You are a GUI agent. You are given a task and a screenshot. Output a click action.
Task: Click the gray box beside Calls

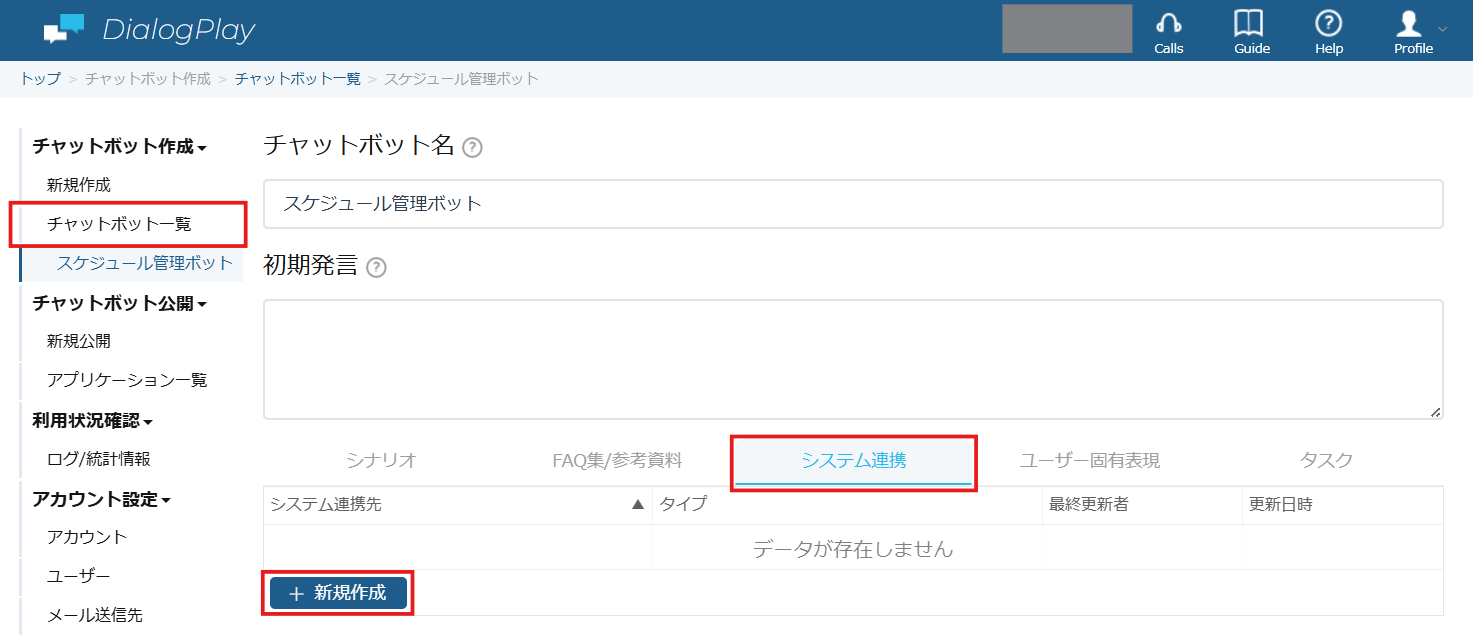[x=1067, y=28]
